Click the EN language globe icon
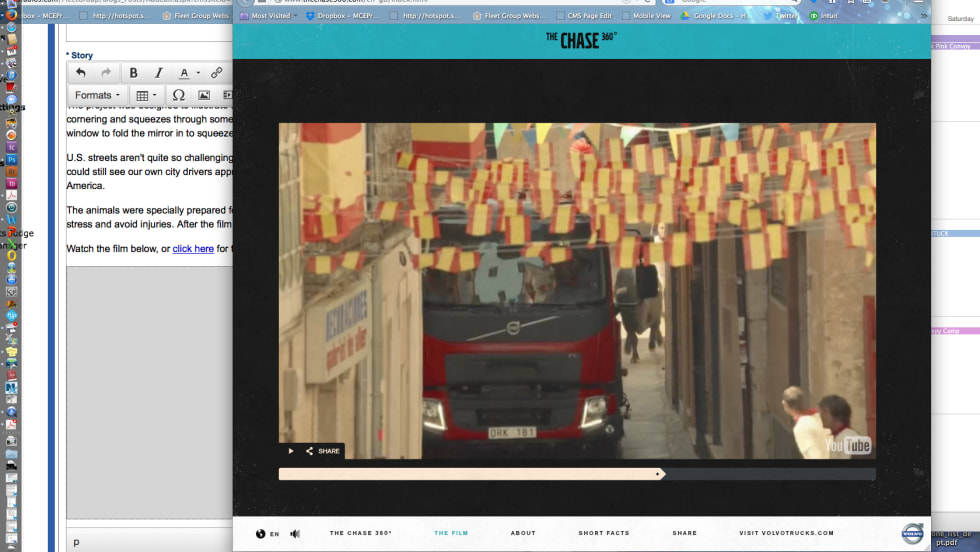980x552 pixels. point(261,534)
